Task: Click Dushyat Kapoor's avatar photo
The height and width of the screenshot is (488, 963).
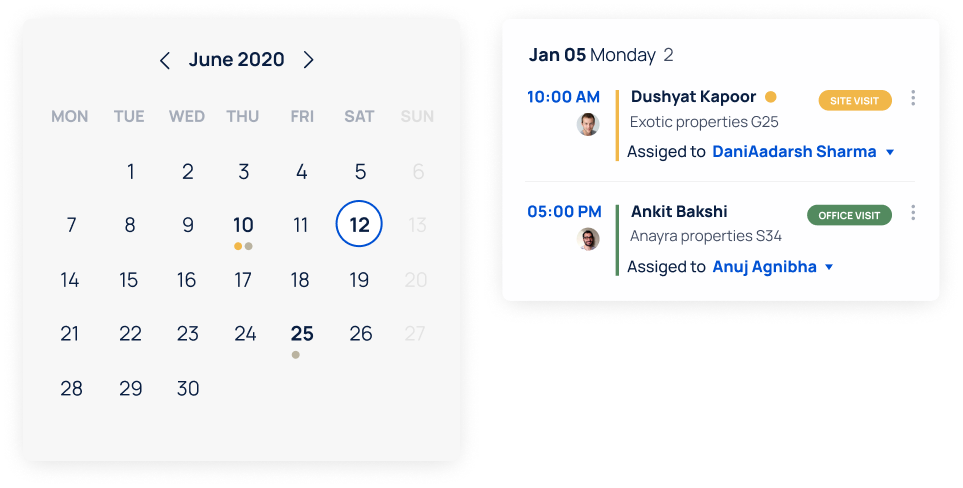Action: tap(588, 124)
